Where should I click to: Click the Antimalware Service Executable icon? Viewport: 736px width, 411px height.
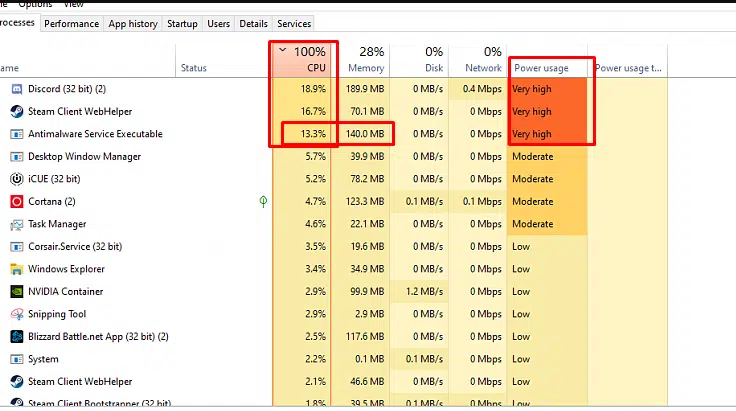pyautogui.click(x=16, y=134)
